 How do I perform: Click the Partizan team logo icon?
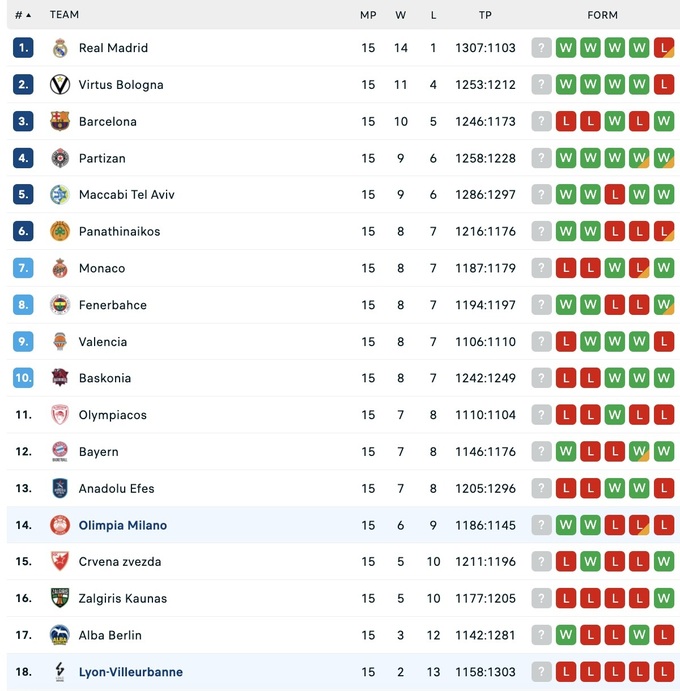pos(60,158)
